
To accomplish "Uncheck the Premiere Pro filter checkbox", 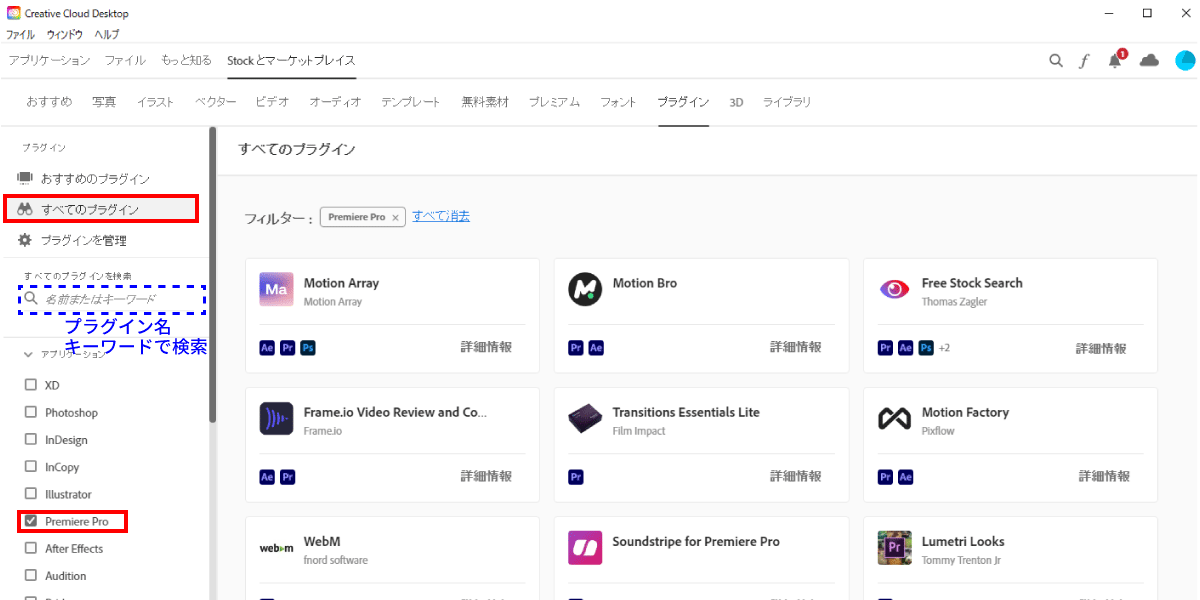I will [30, 521].
